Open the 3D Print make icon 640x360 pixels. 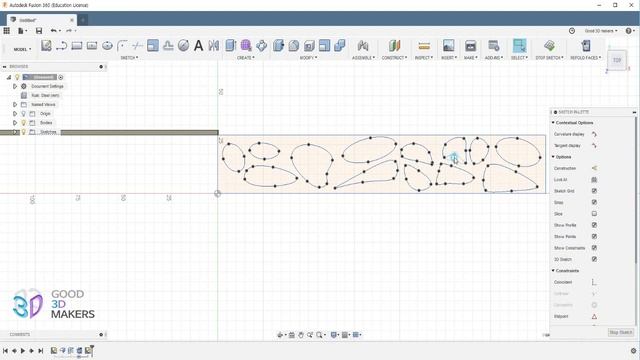(x=471, y=45)
